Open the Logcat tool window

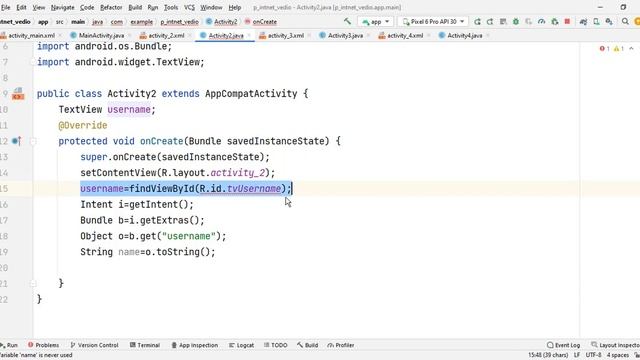(x=241, y=345)
